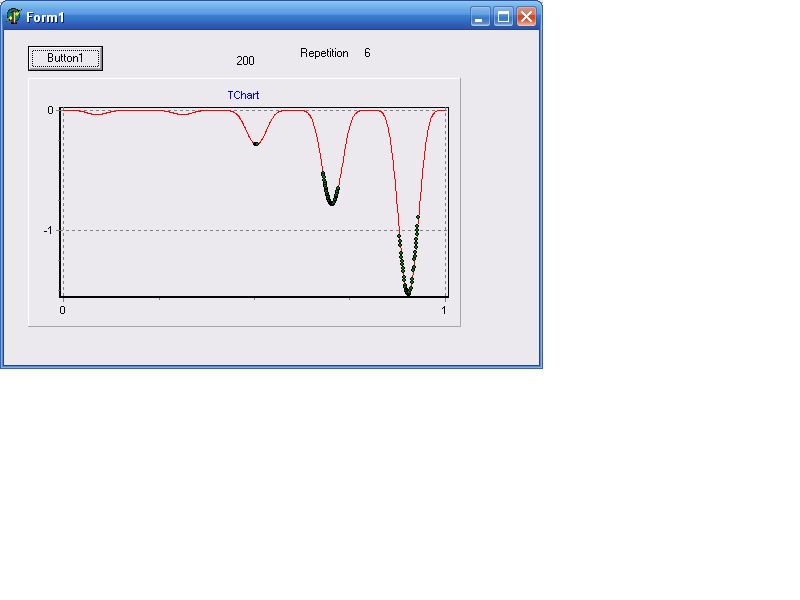Click the Form1 application icon in title bar
The image size is (800, 600).
pos(14,17)
